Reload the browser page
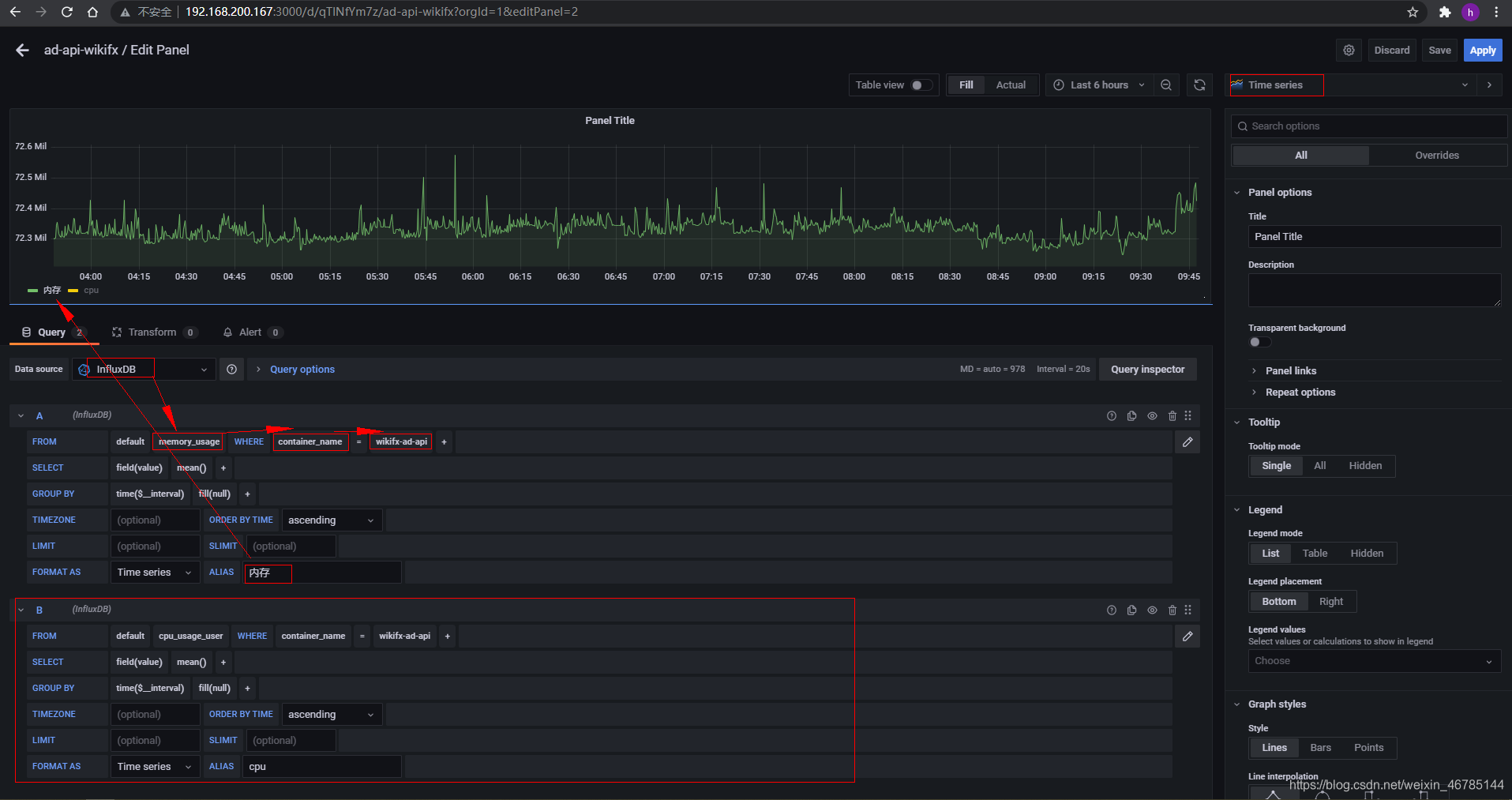This screenshot has width=1512, height=800. point(67,12)
